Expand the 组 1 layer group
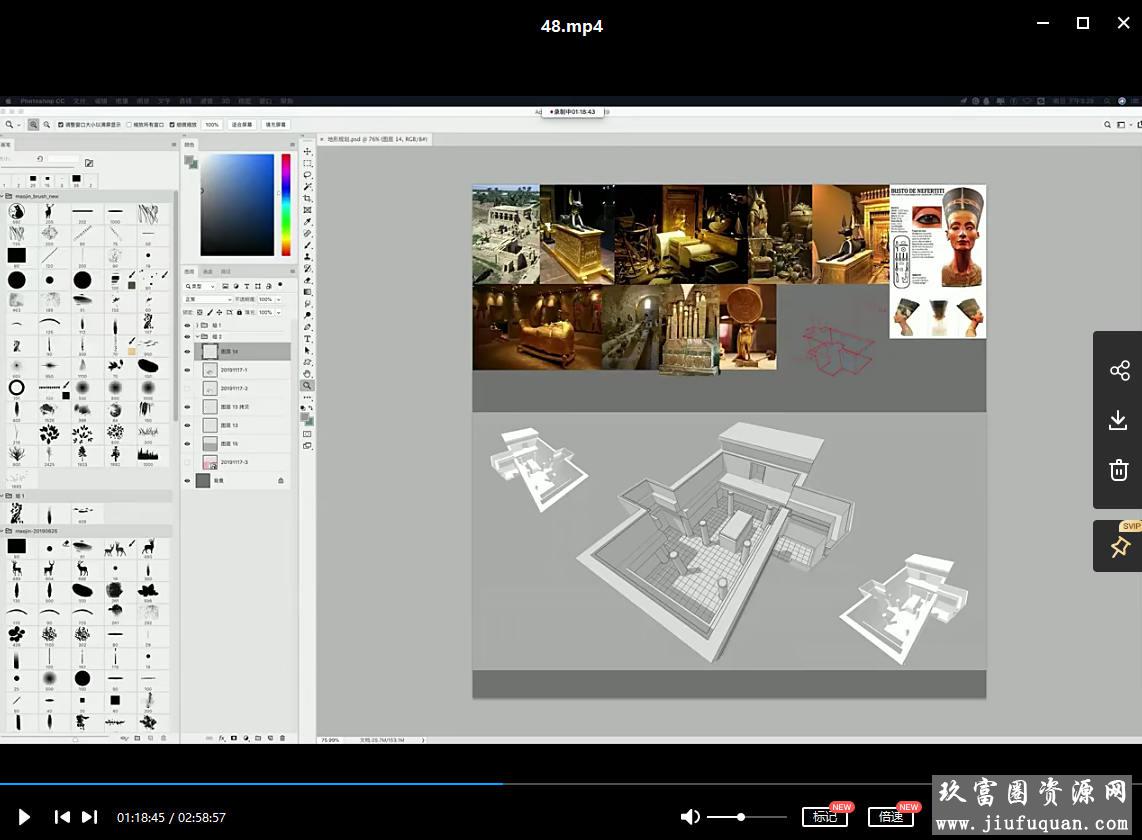Viewport: 1142px width, 840px height. pyautogui.click(x=196, y=325)
